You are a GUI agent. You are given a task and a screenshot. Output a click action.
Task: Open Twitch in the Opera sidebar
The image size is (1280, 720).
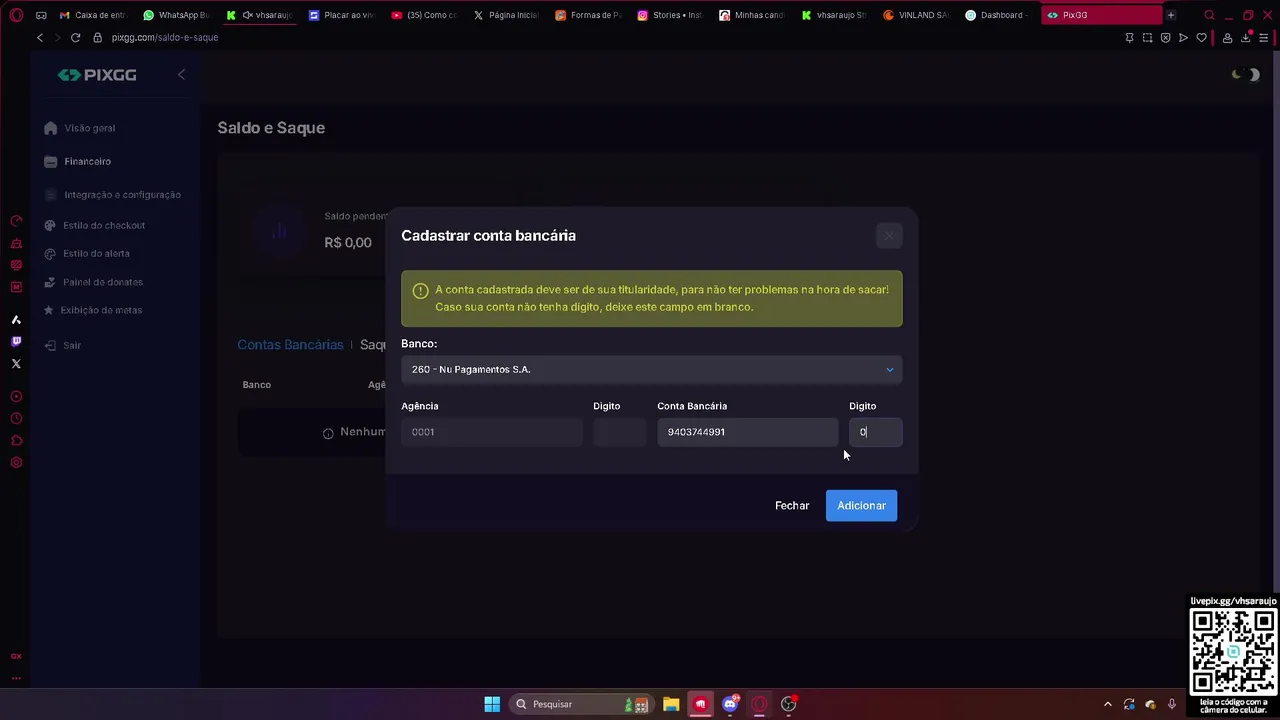16,342
